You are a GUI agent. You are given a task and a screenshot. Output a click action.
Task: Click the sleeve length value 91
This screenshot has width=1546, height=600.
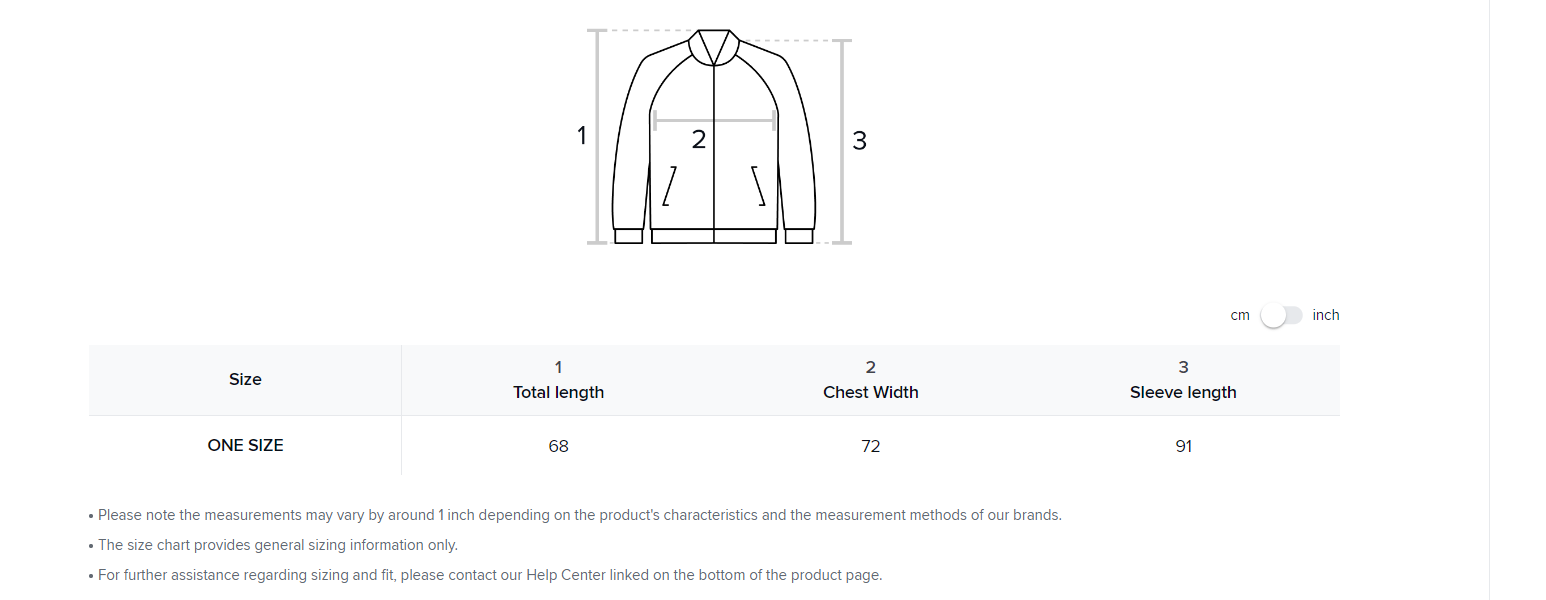point(1184,446)
